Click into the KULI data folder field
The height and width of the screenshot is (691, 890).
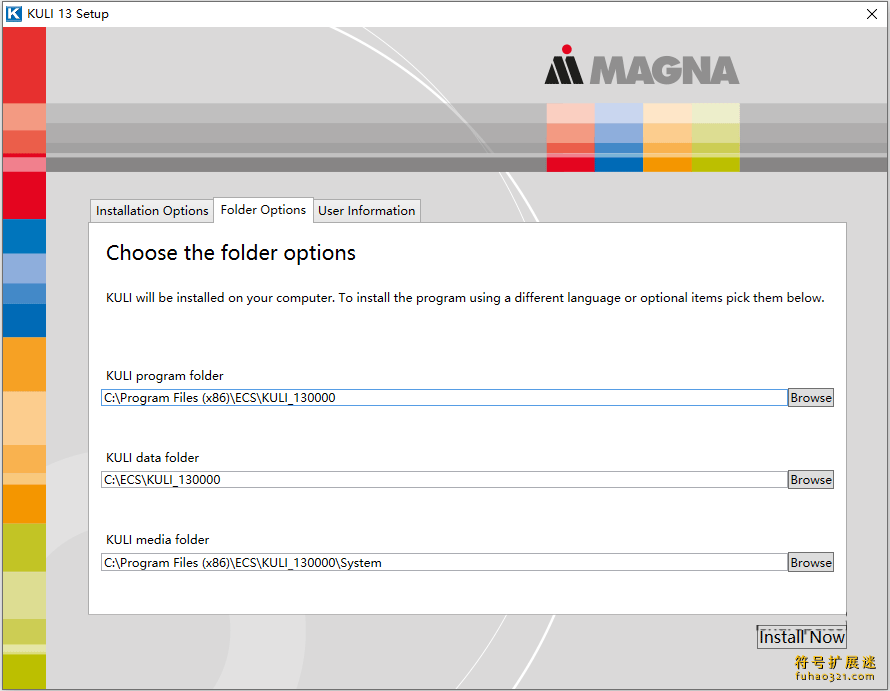444,480
